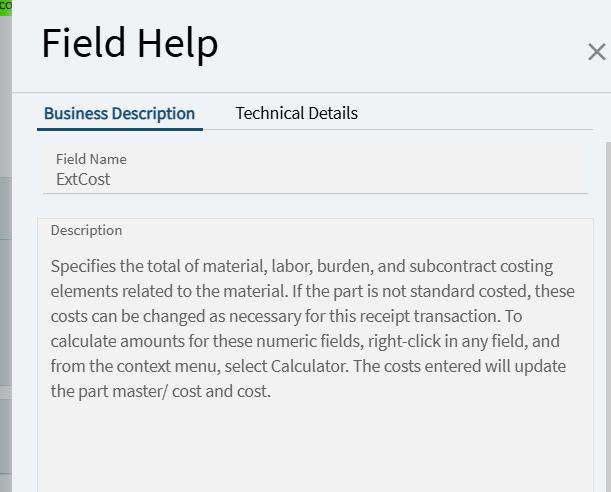Screen dimensions: 611x492
Task: Click the final line mentioning part master
Action: (x=160, y=391)
